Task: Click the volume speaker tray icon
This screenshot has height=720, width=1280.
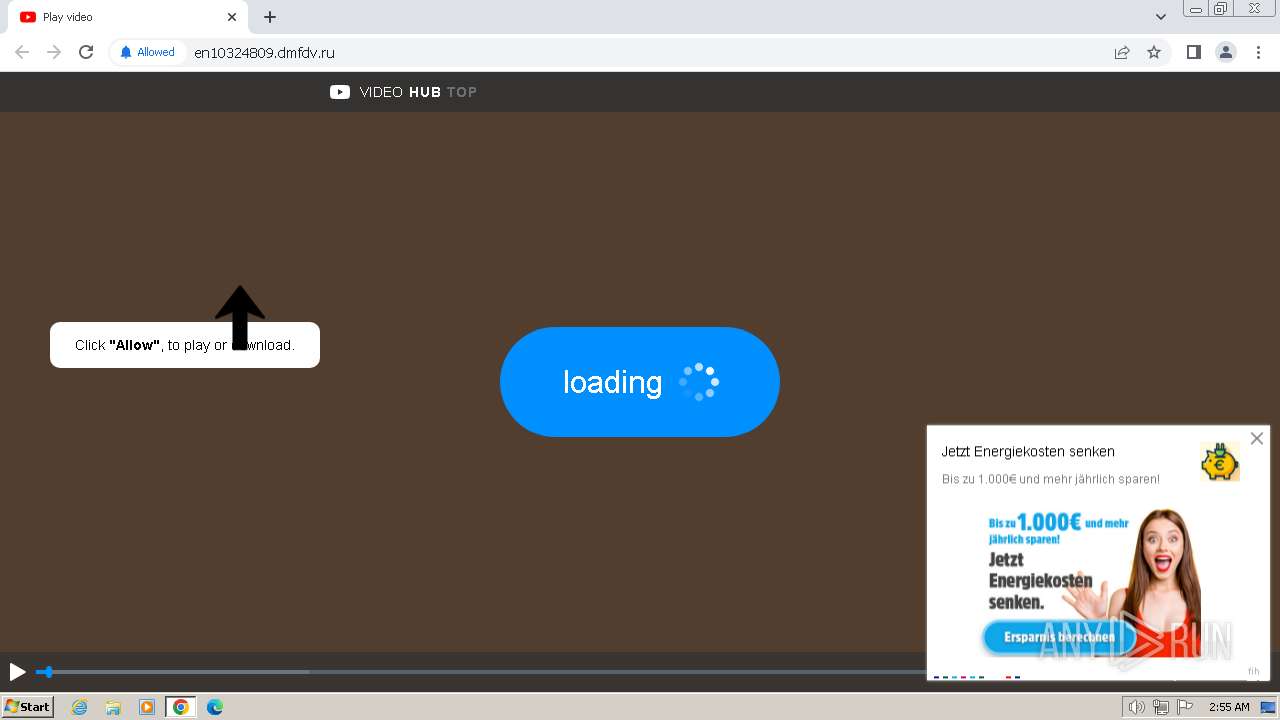Action: click(1137, 707)
